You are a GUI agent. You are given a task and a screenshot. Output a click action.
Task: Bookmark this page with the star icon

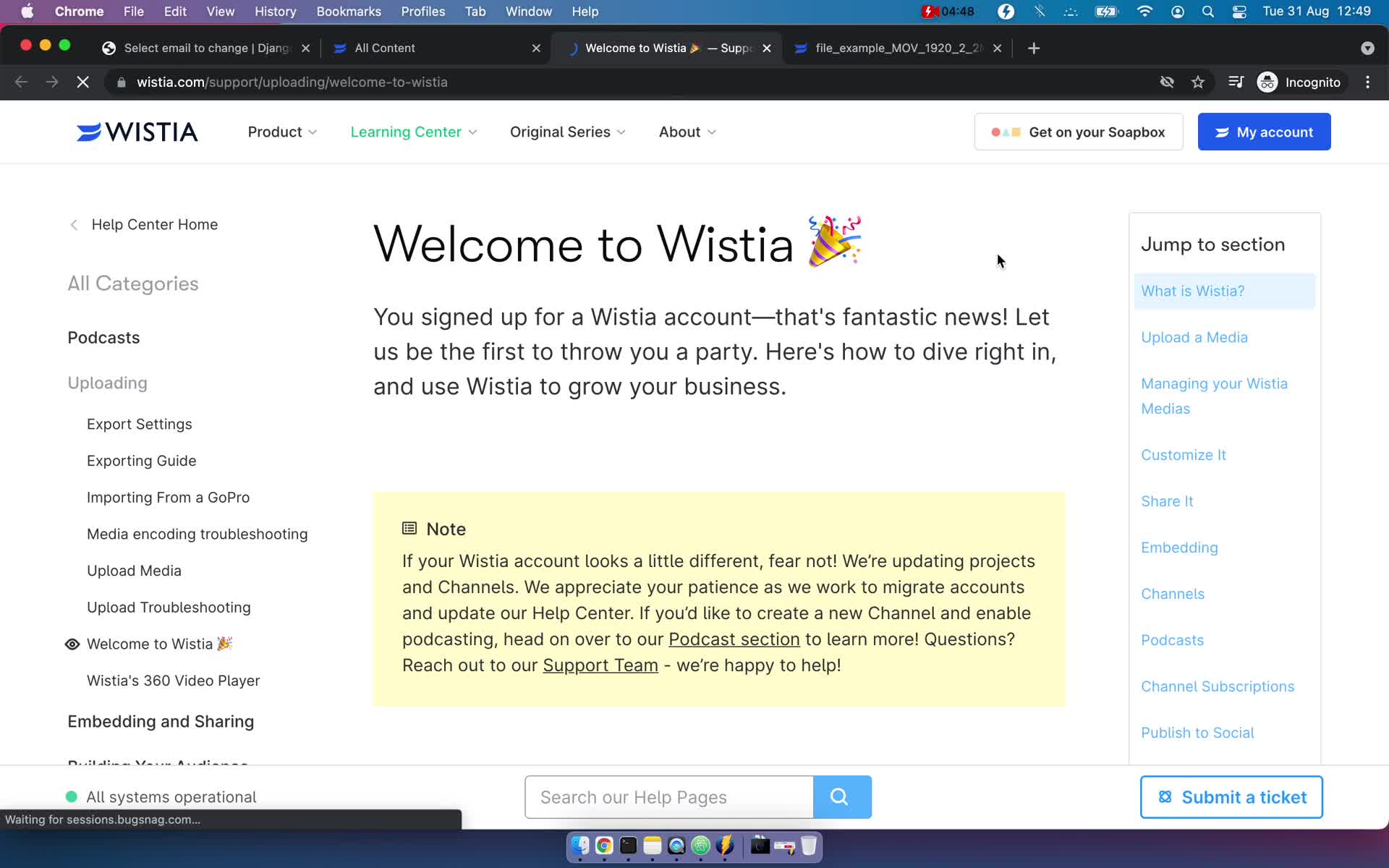(1198, 82)
